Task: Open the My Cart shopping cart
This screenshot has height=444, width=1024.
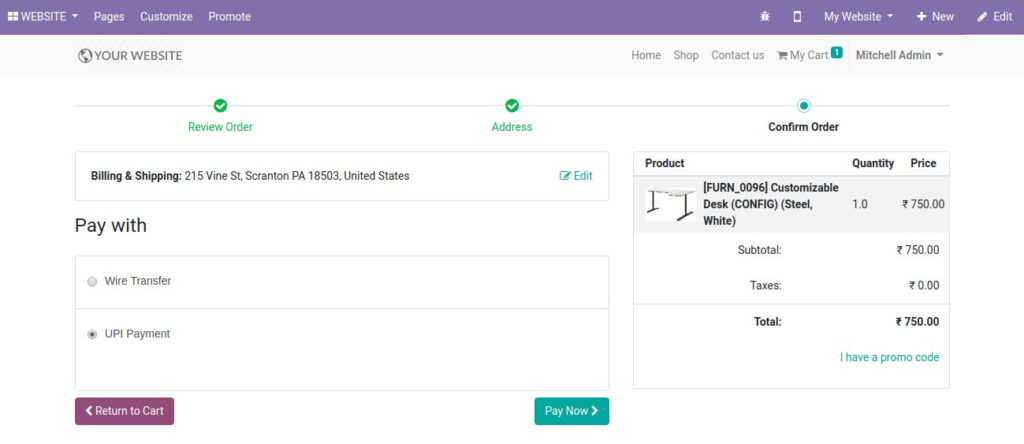Action: (x=808, y=55)
